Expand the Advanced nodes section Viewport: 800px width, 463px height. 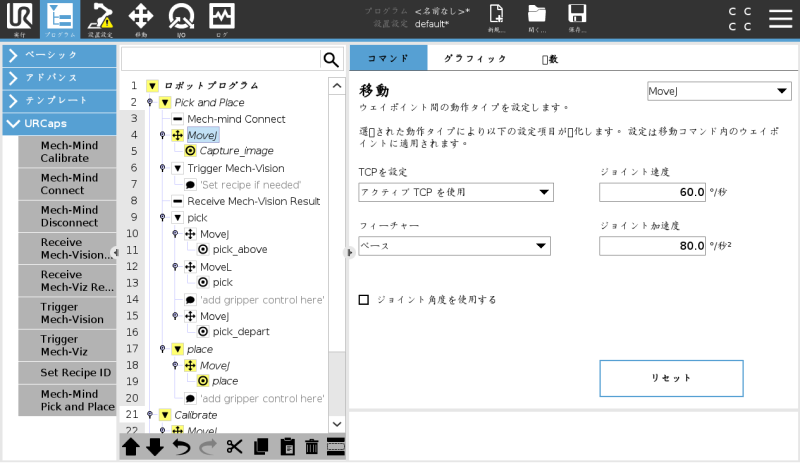pos(60,78)
